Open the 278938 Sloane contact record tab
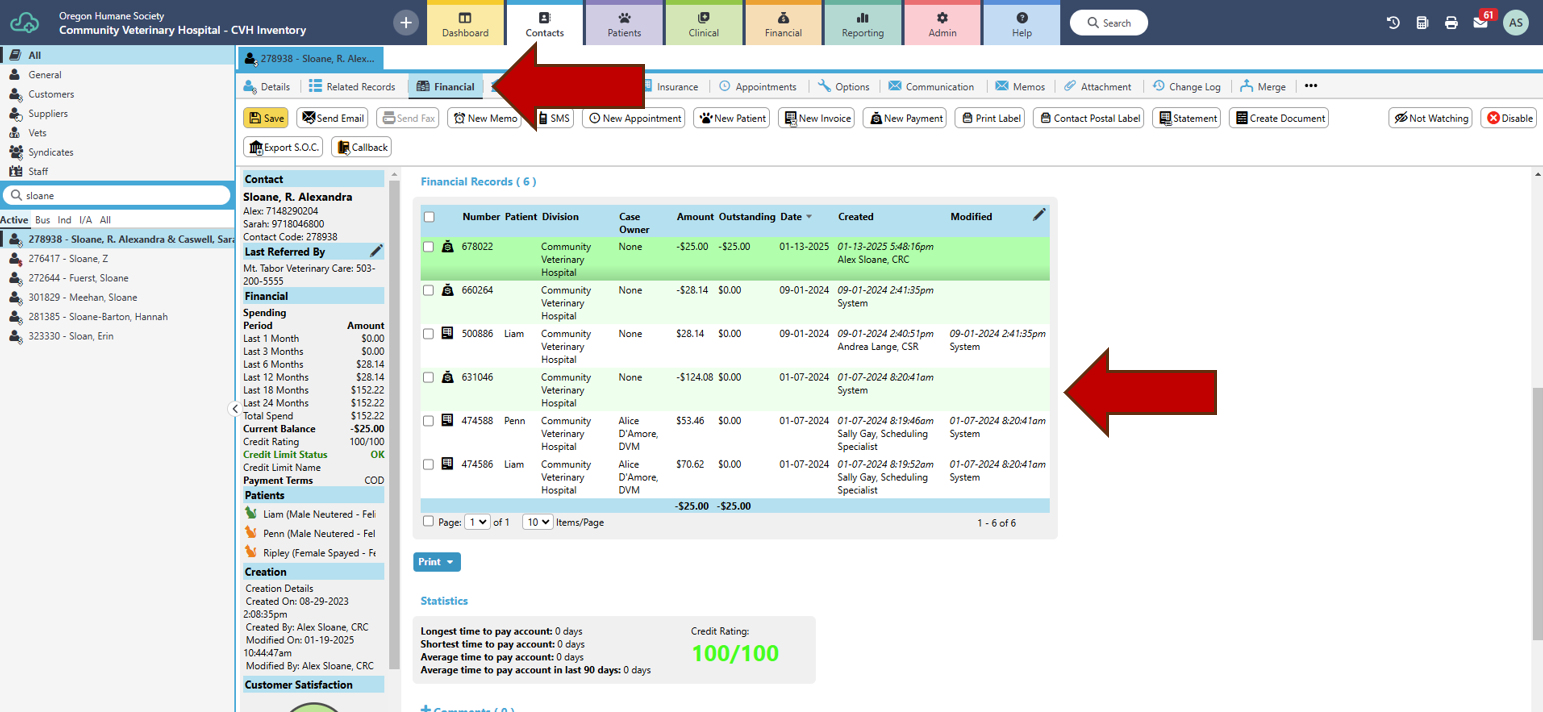1543x712 pixels. tap(310, 59)
